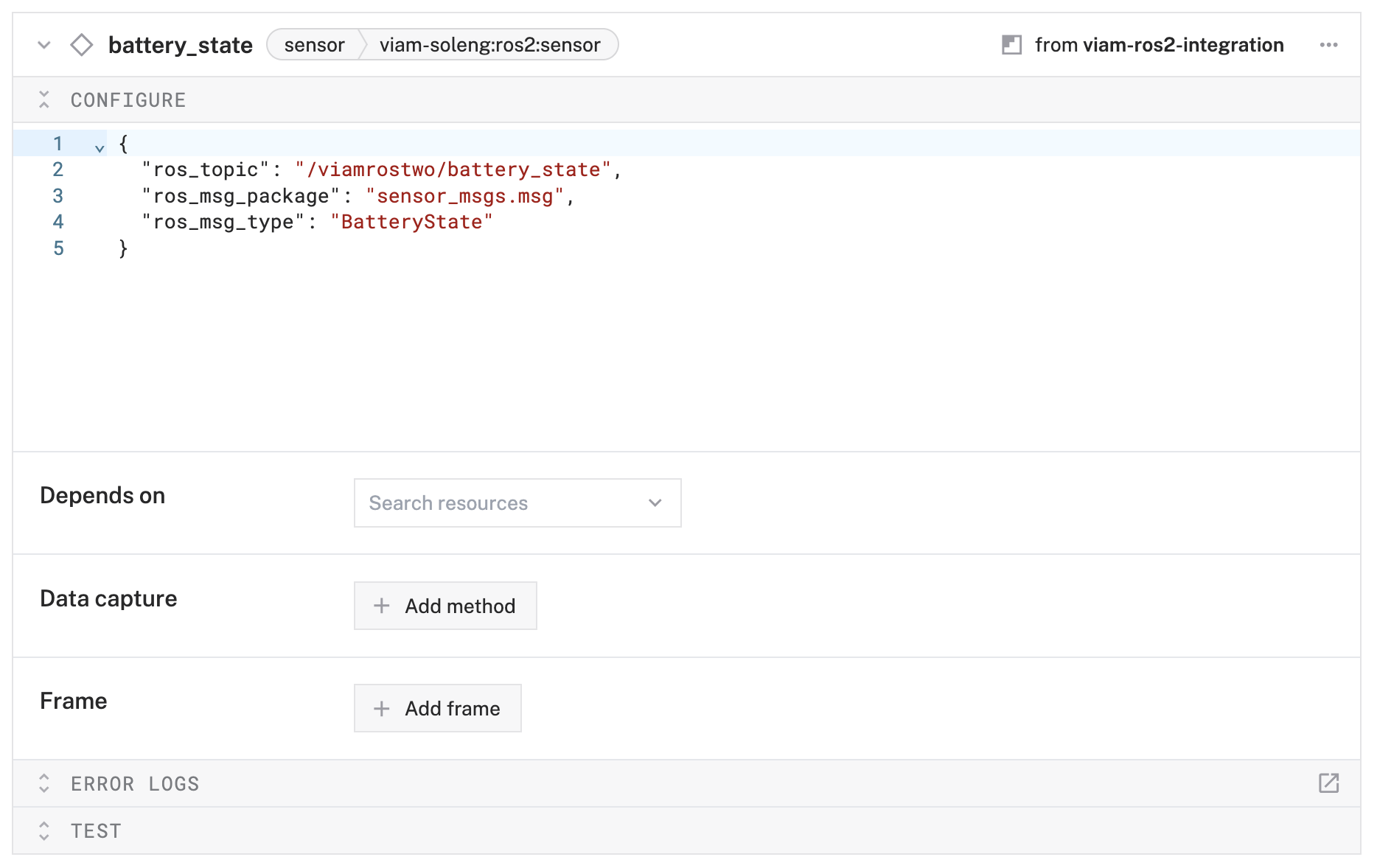Click the Data capture label

[108, 598]
